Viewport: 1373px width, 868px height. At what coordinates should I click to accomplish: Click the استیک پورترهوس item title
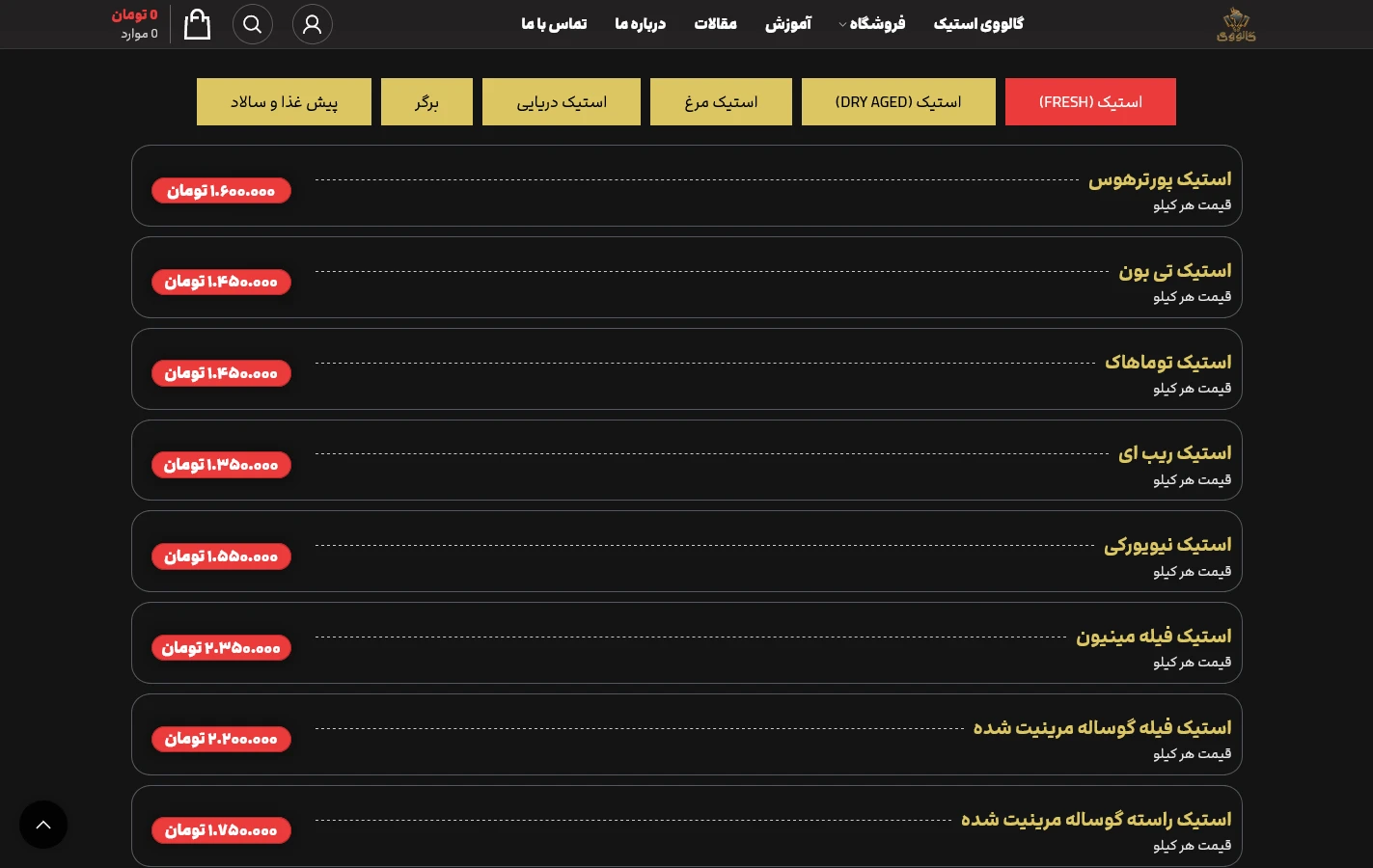pos(1160,179)
